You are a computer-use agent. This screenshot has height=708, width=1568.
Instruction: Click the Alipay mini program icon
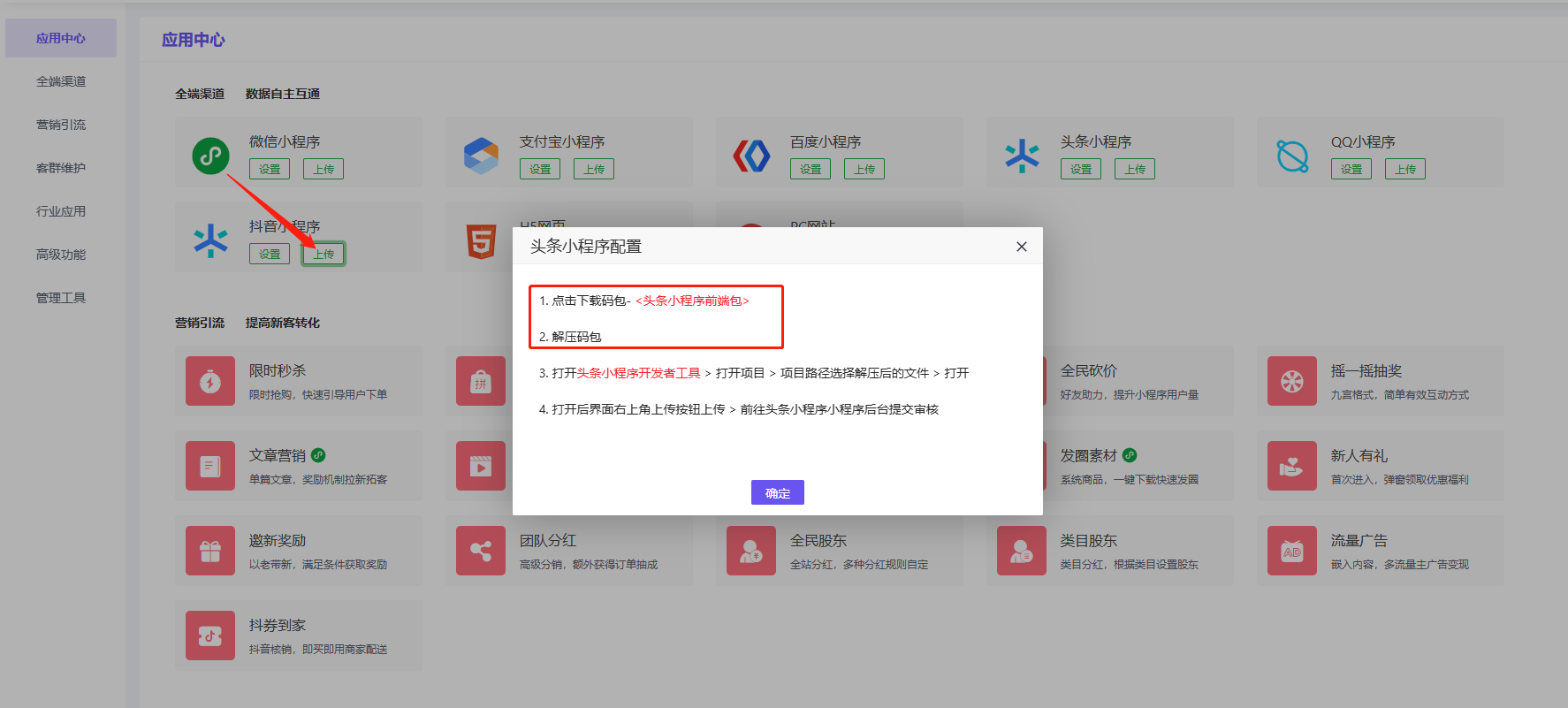pyautogui.click(x=481, y=156)
